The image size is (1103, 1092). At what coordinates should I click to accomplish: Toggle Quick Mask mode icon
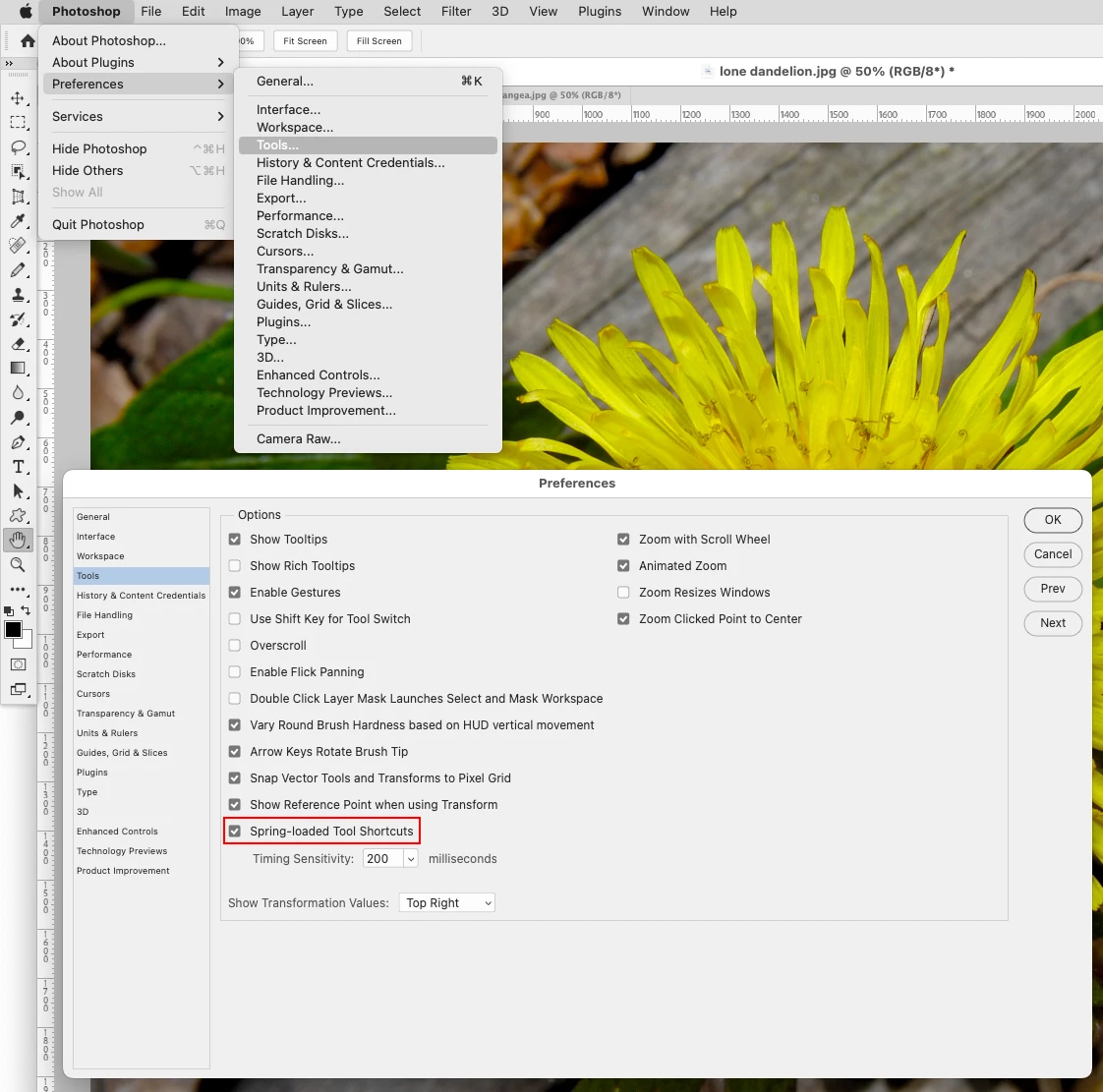18,664
